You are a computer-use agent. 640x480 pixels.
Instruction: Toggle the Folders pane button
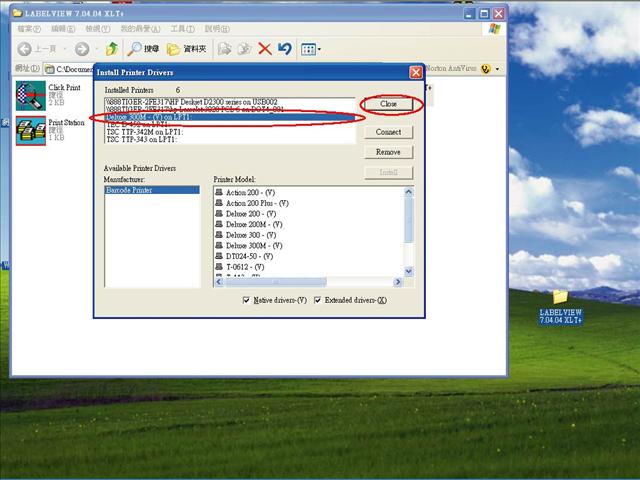[x=186, y=49]
